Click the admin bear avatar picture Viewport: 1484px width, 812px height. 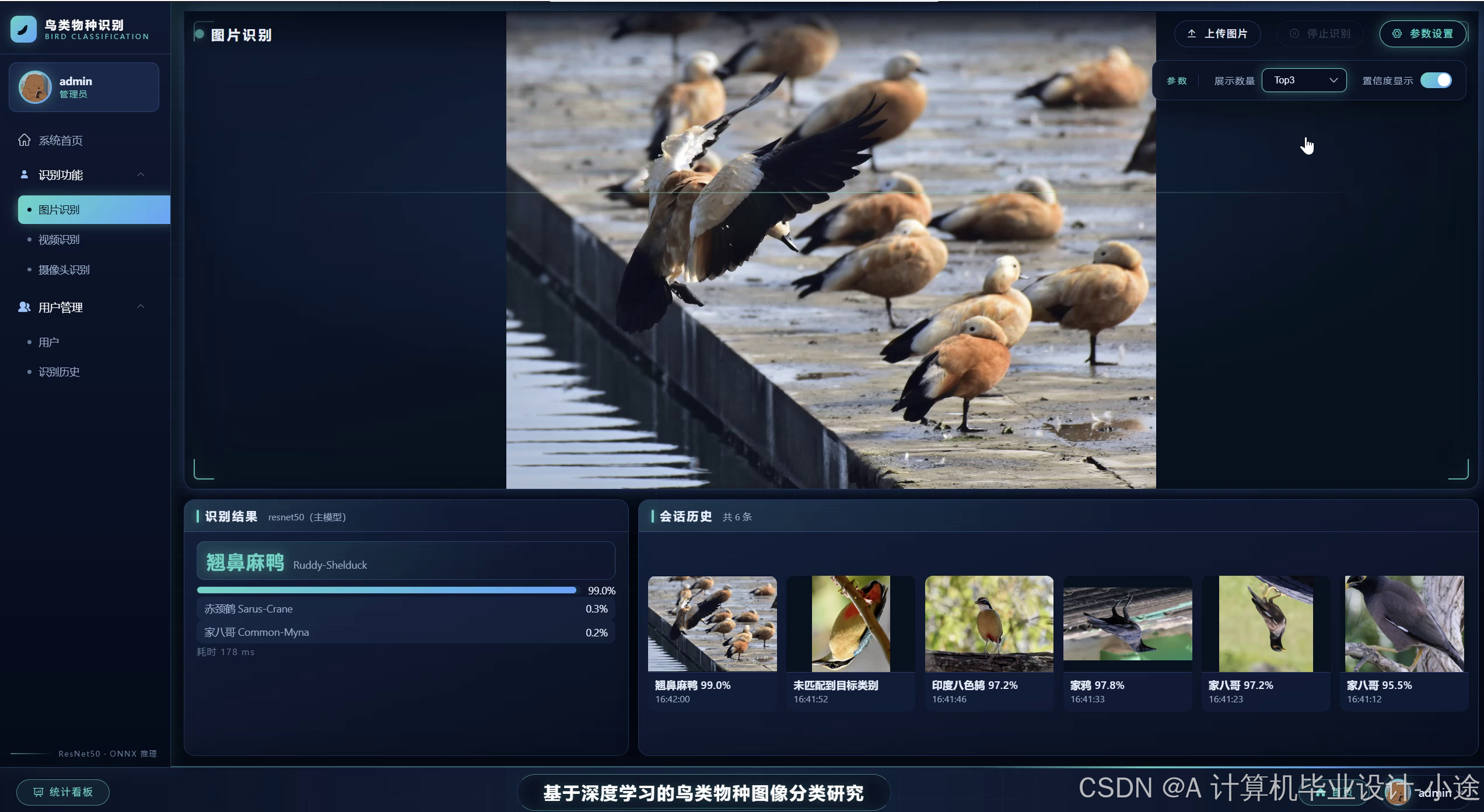tap(35, 87)
